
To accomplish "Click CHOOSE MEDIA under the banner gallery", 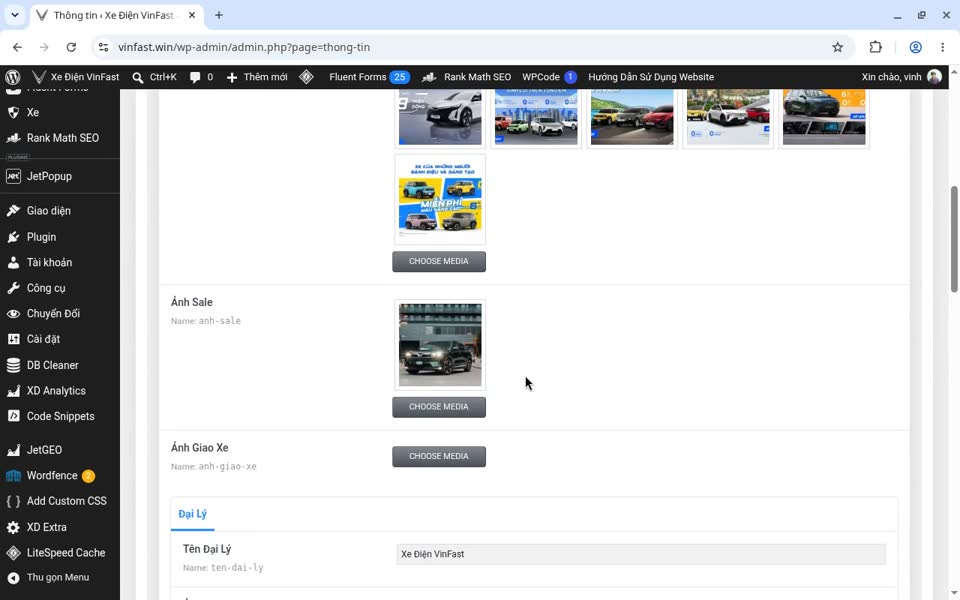I will [x=439, y=261].
